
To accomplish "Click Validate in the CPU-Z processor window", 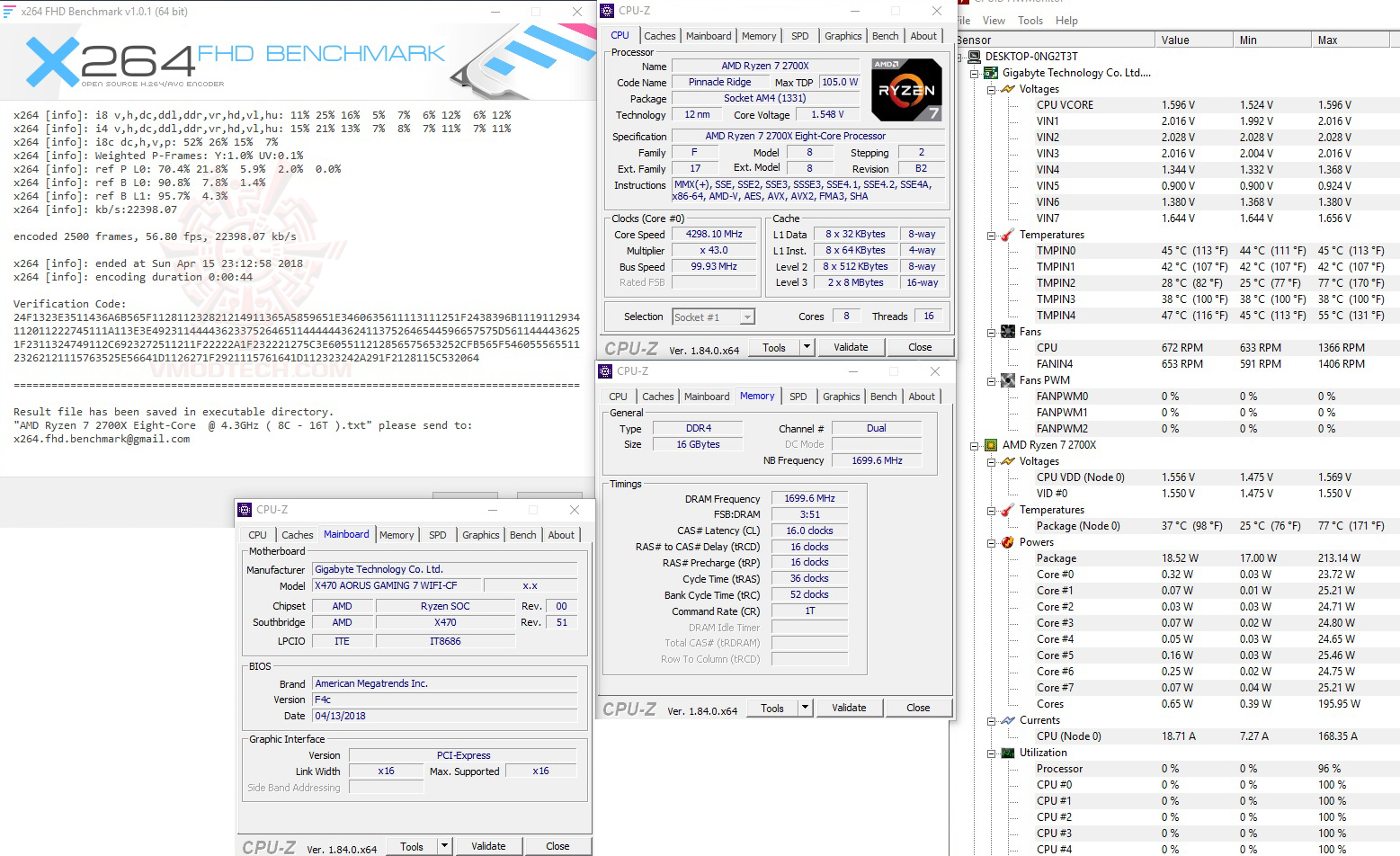I will point(851,347).
